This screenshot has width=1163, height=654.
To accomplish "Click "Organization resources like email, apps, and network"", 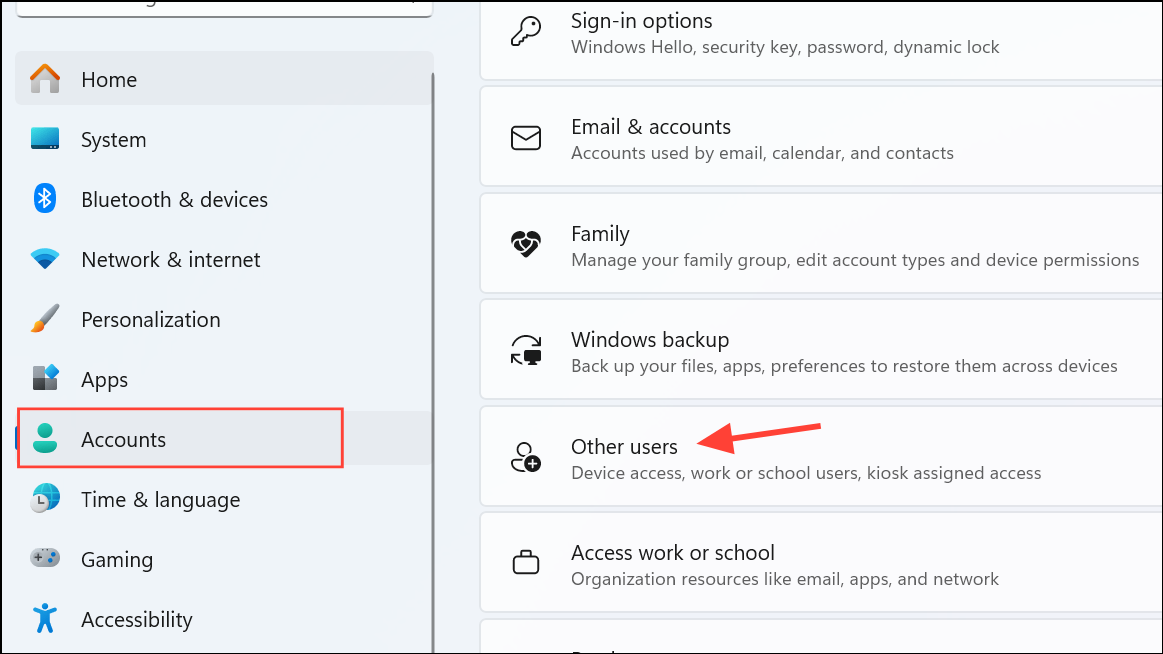I will point(785,579).
